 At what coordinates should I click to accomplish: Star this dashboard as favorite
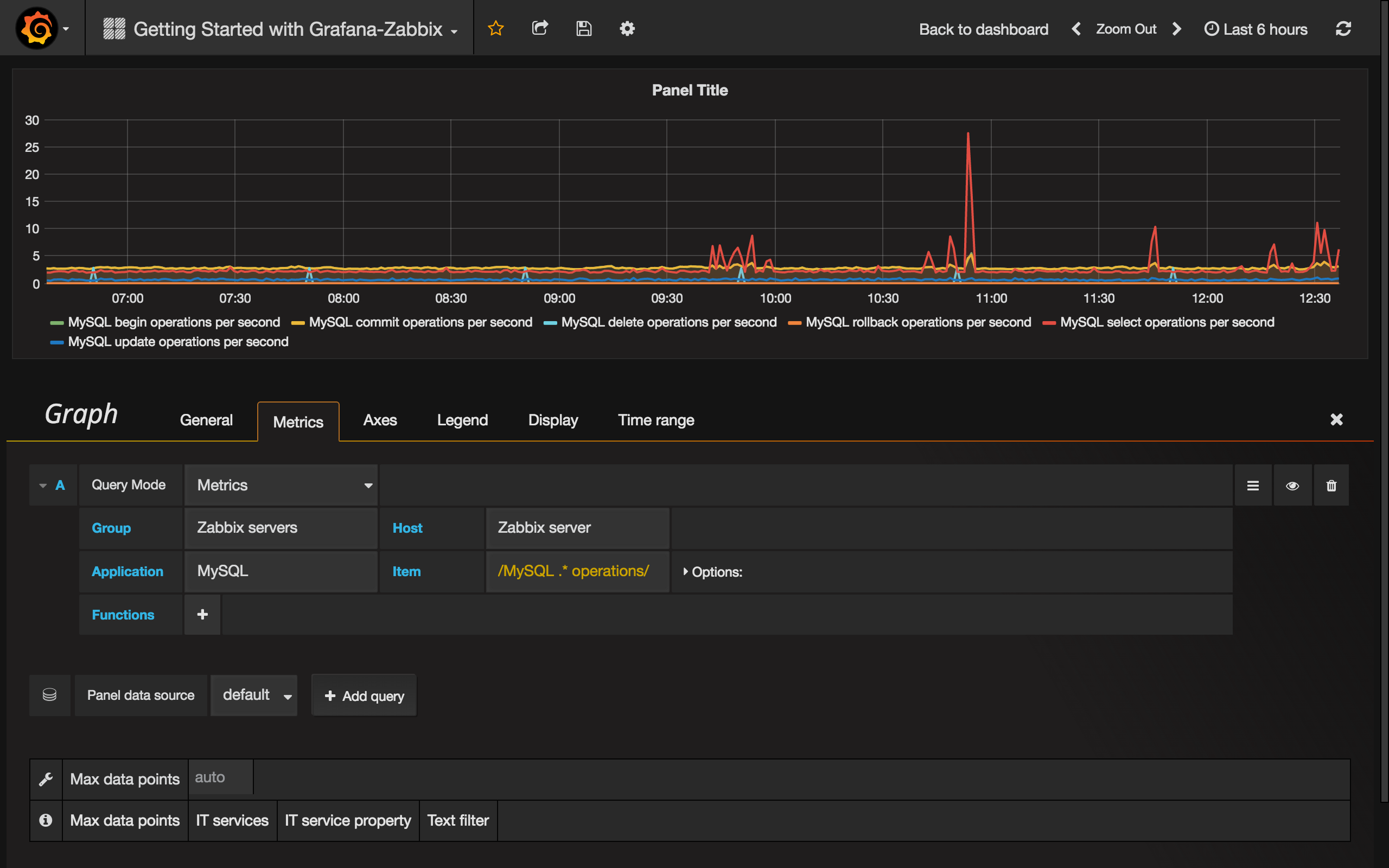tap(495, 29)
